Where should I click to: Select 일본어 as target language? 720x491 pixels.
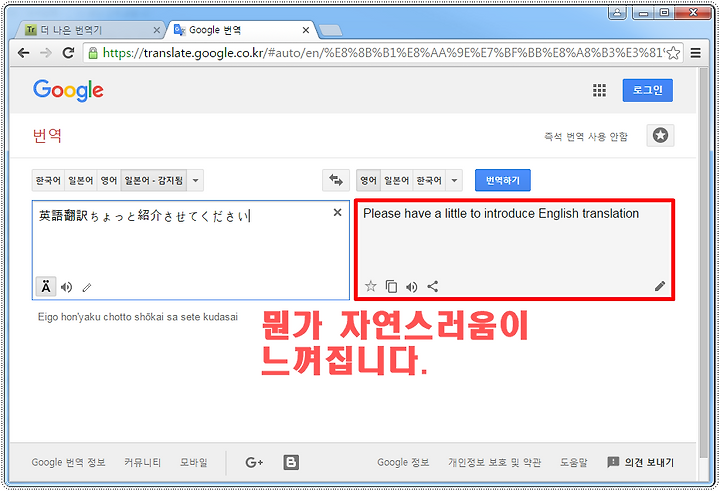pyautogui.click(x=396, y=181)
